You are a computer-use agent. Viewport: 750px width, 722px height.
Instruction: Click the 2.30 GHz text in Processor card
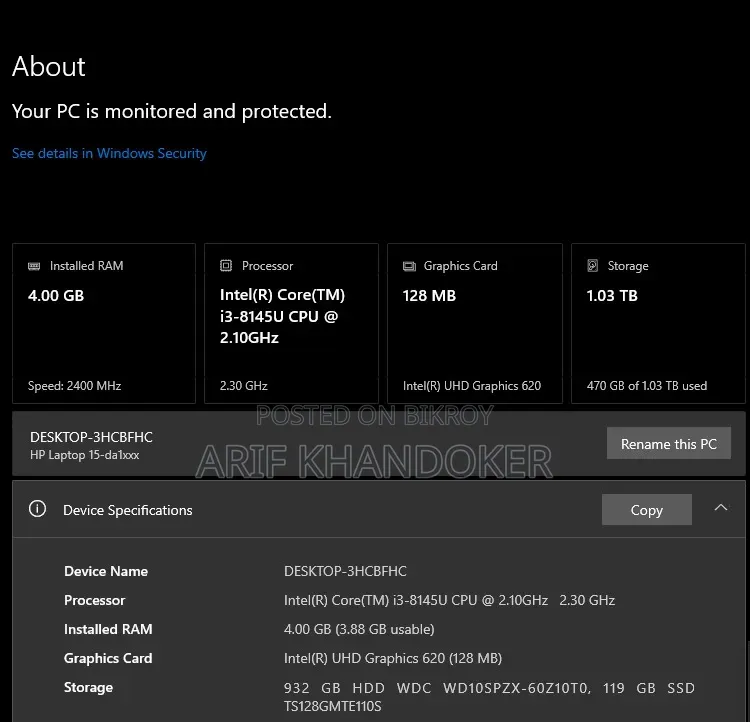(243, 386)
